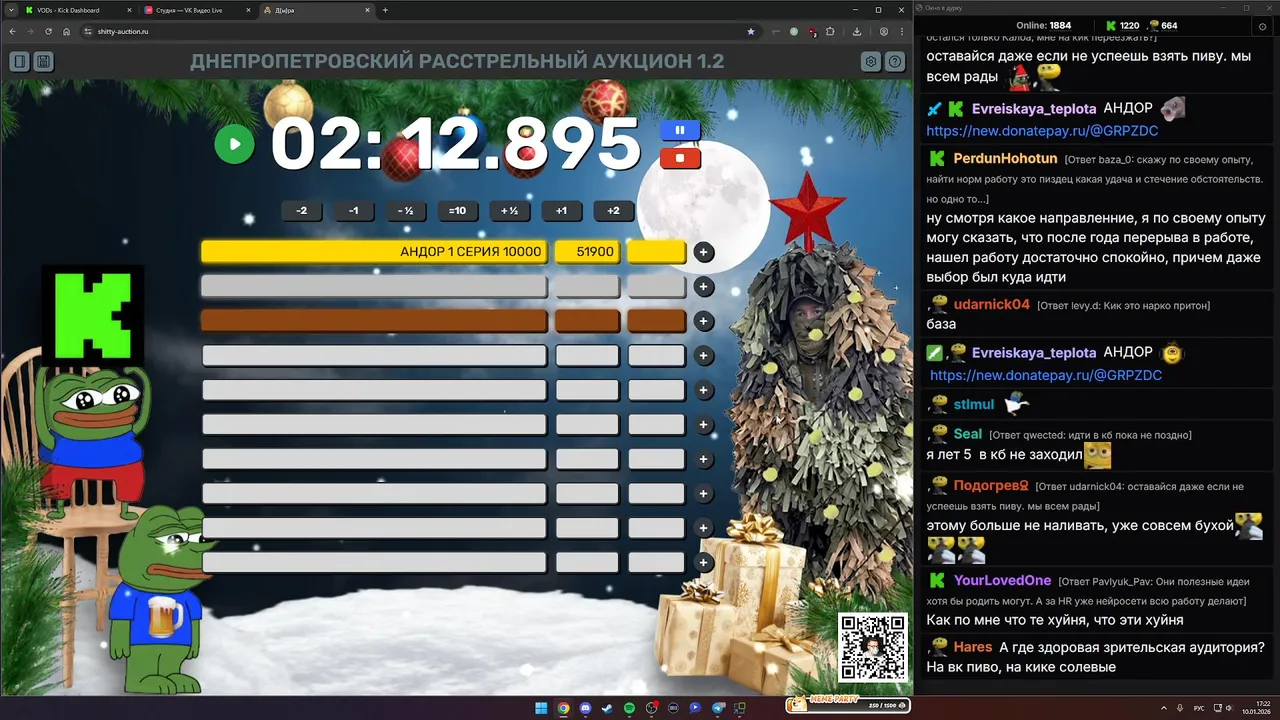
Task: Open OBS Studio from the taskbar
Action: pos(651,708)
